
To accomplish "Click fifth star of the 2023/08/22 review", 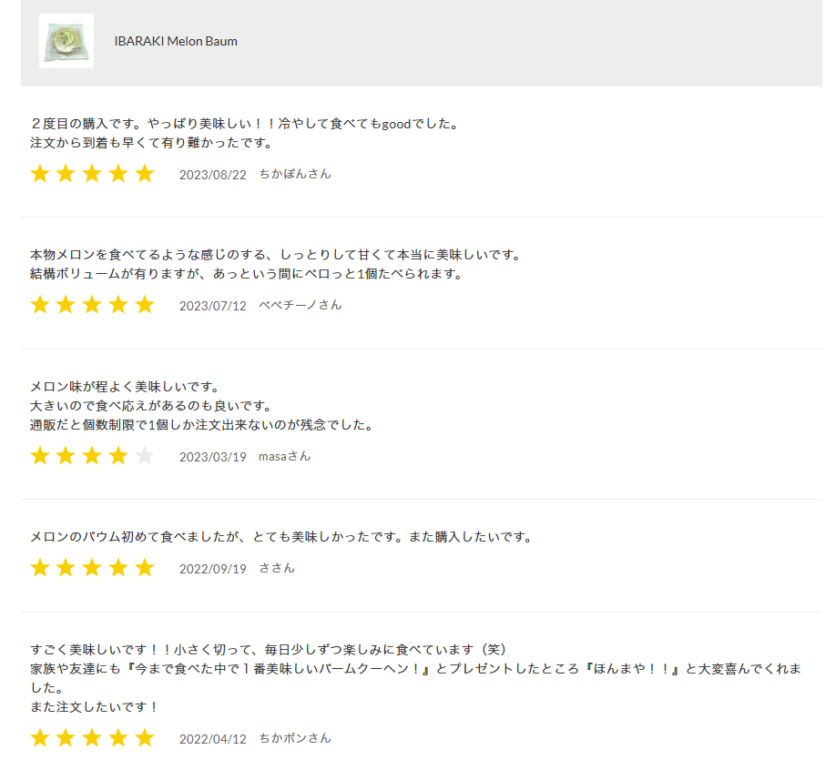I will pos(145,174).
